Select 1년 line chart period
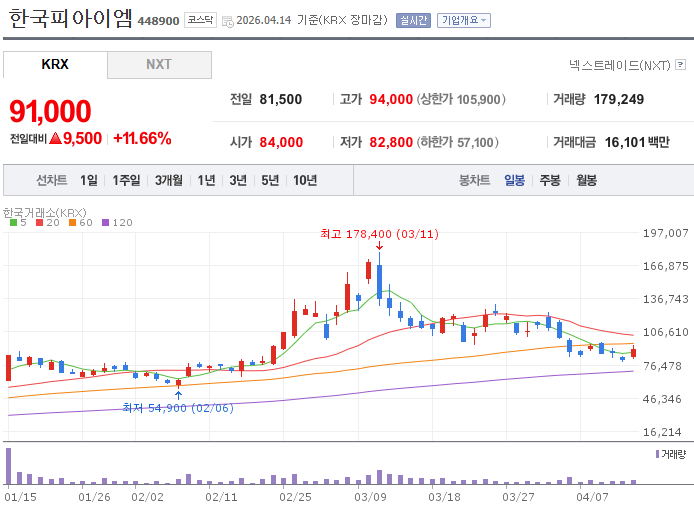This screenshot has width=694, height=513. (x=206, y=180)
